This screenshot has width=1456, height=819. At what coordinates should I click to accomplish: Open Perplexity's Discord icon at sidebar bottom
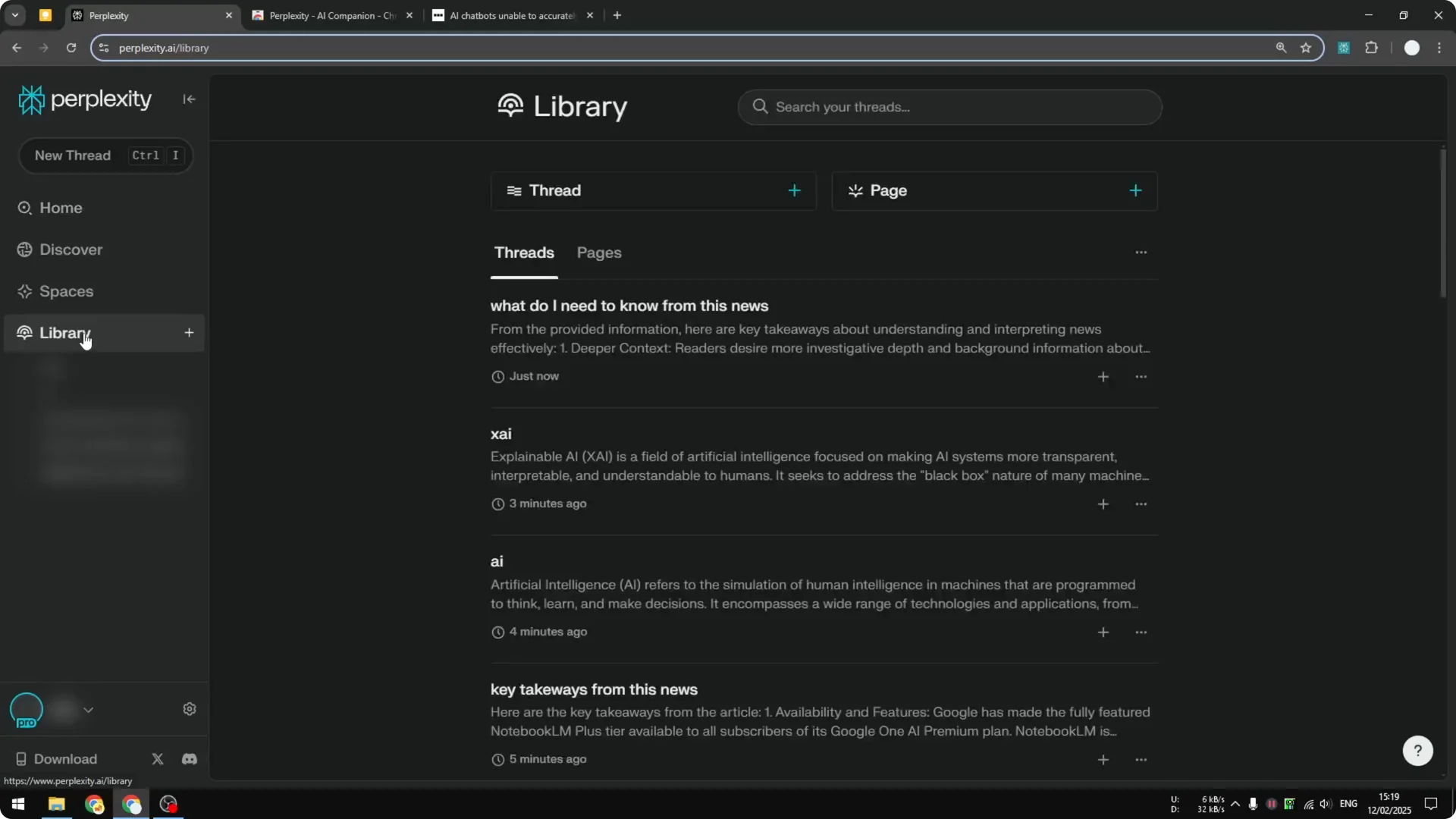189,758
